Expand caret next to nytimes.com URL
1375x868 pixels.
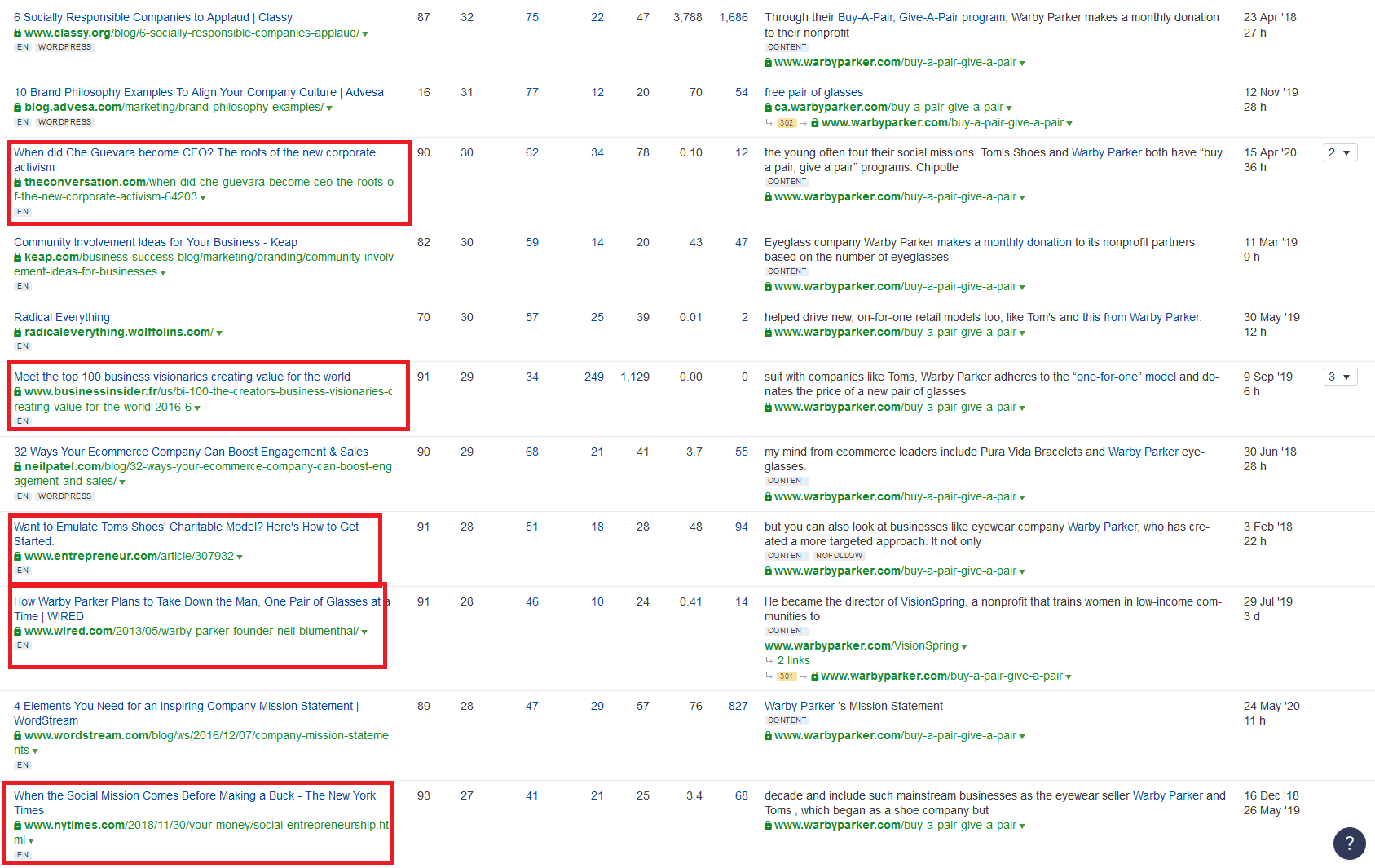(31, 841)
